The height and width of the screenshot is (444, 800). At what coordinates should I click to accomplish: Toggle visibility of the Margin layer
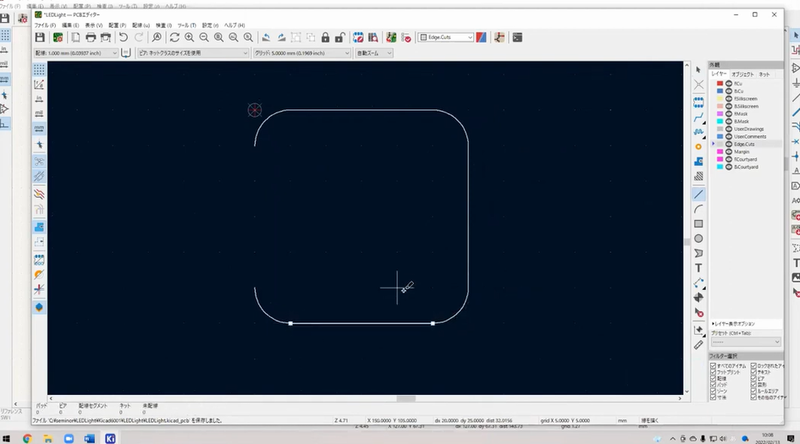728,151
